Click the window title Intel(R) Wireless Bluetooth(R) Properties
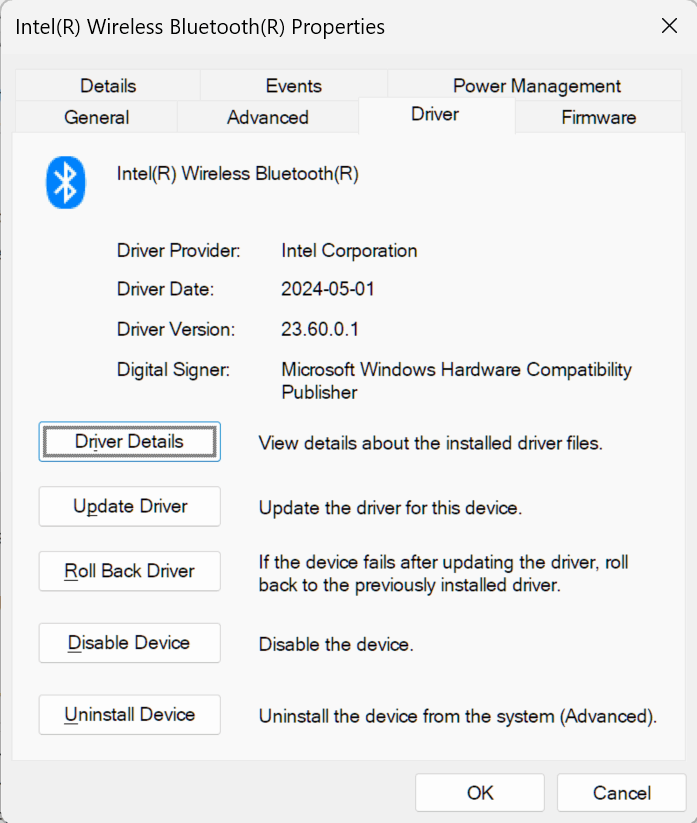Screen dimensions: 697x823 [200, 27]
